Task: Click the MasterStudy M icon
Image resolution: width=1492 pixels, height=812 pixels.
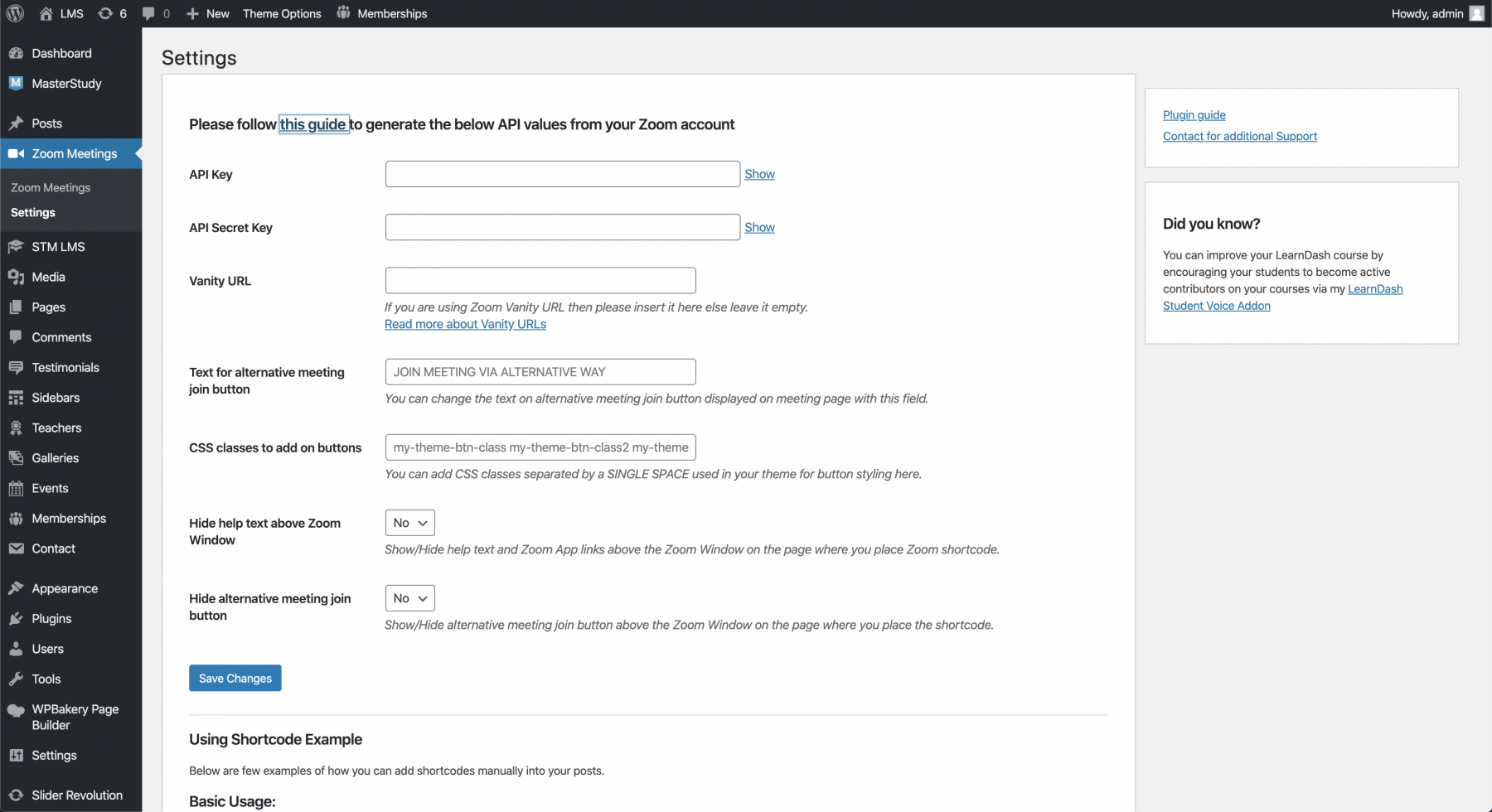Action: [16, 83]
